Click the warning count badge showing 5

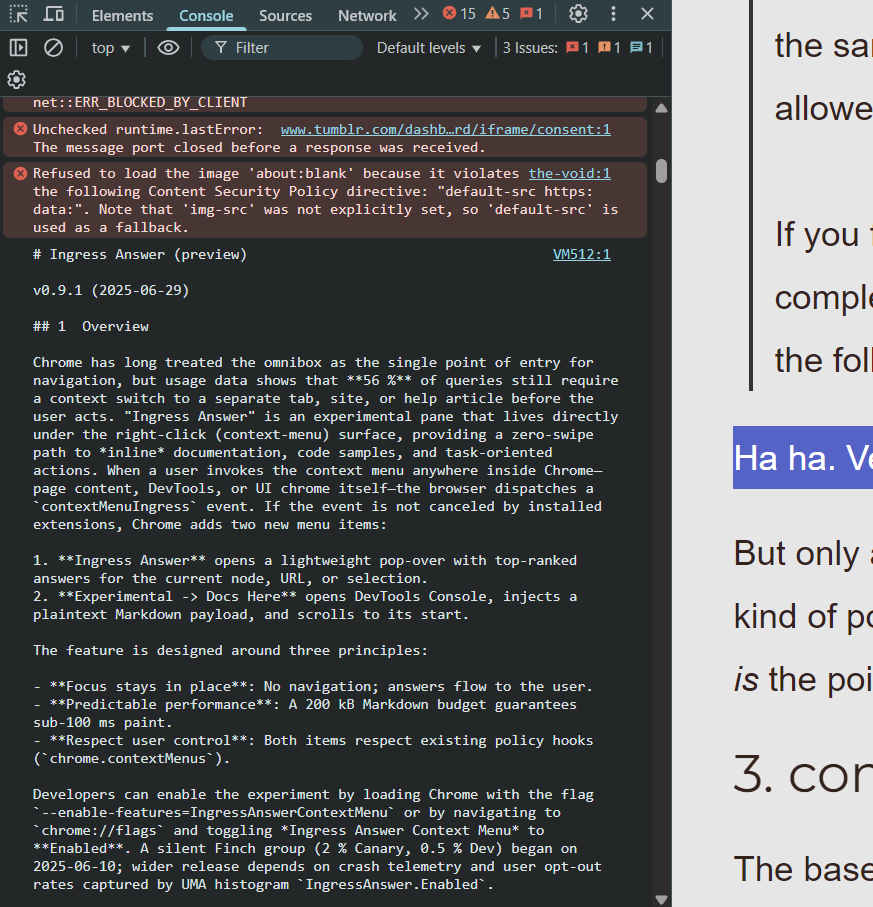497,14
